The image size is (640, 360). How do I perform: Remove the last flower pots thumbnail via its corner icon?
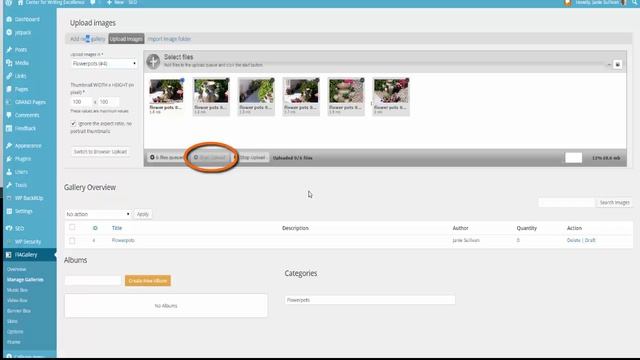point(407,80)
